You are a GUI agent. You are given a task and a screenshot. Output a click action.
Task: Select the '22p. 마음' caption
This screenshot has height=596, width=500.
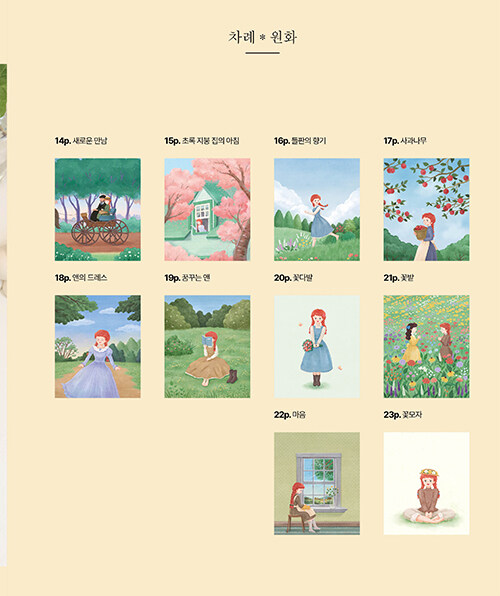290,415
